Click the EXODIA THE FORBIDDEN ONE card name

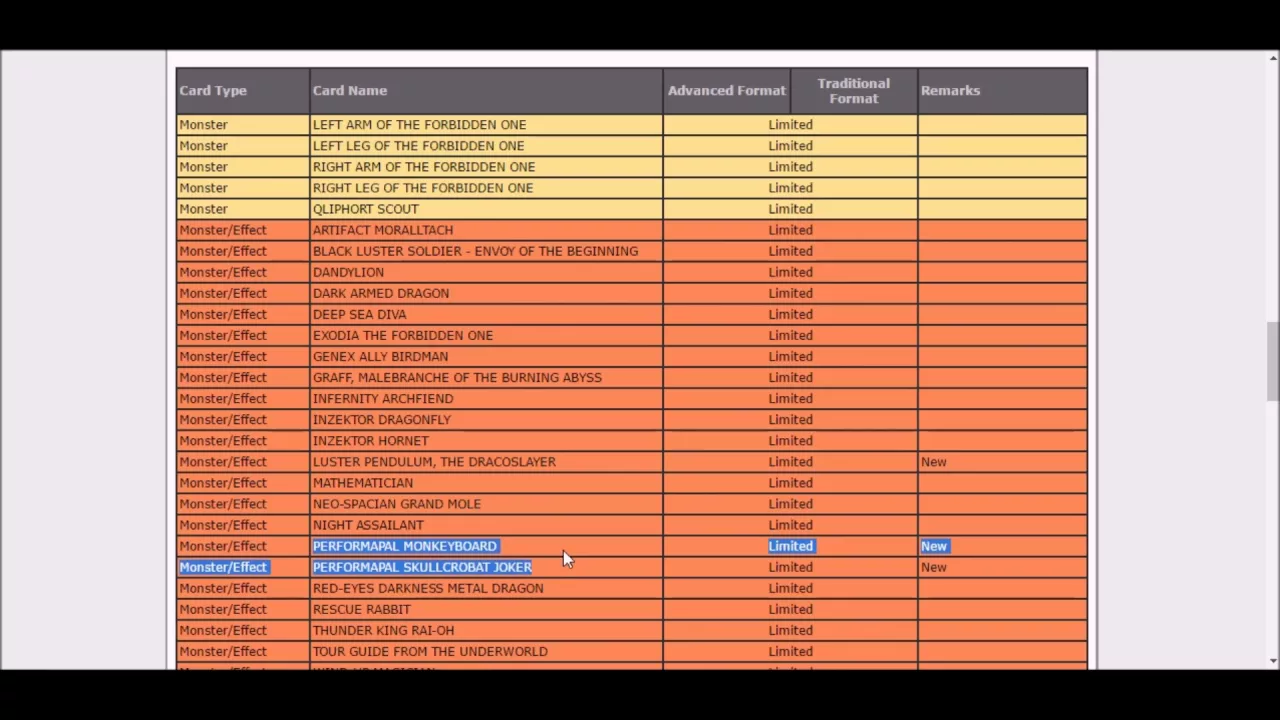tap(403, 335)
